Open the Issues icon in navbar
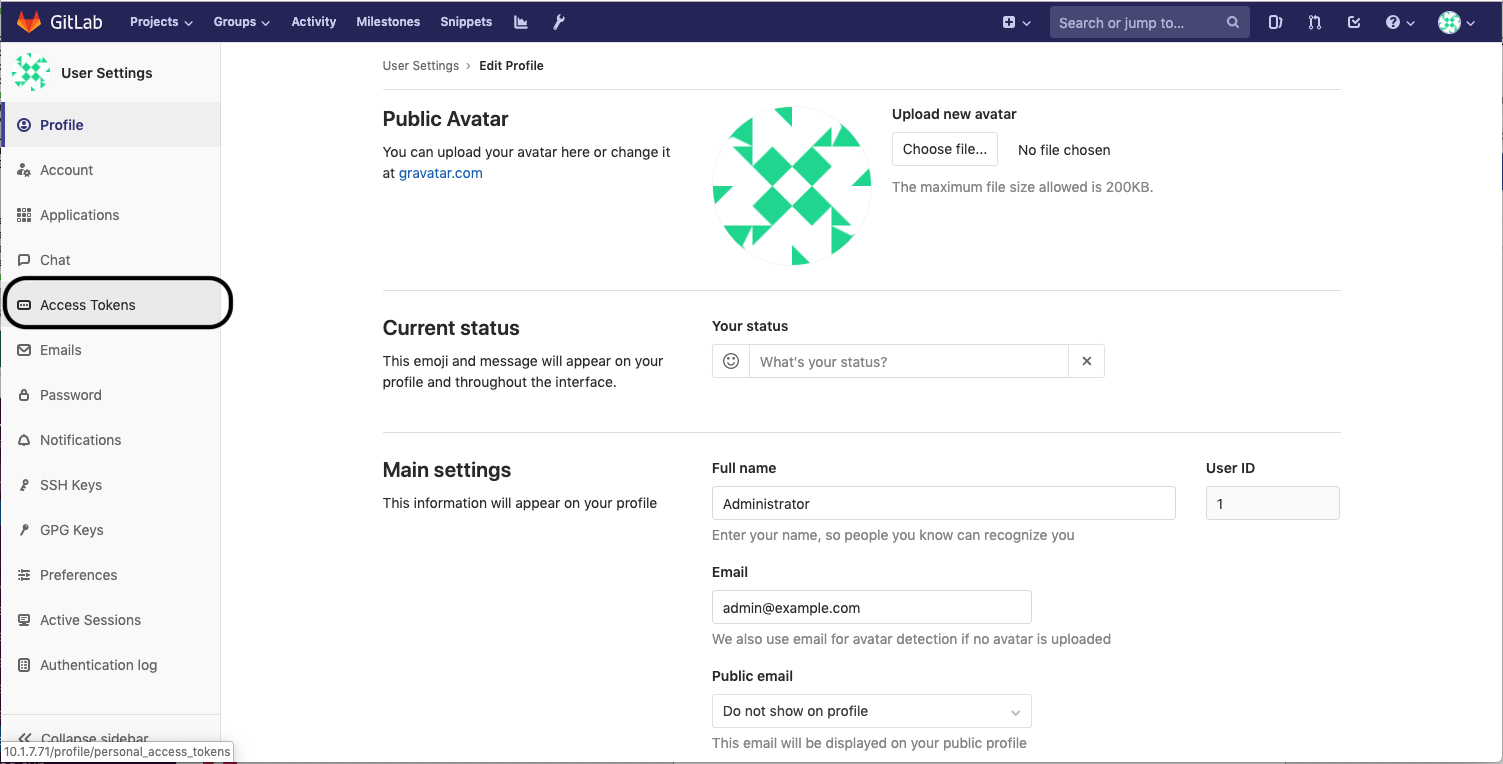This screenshot has height=764, width=1503. click(x=1275, y=21)
